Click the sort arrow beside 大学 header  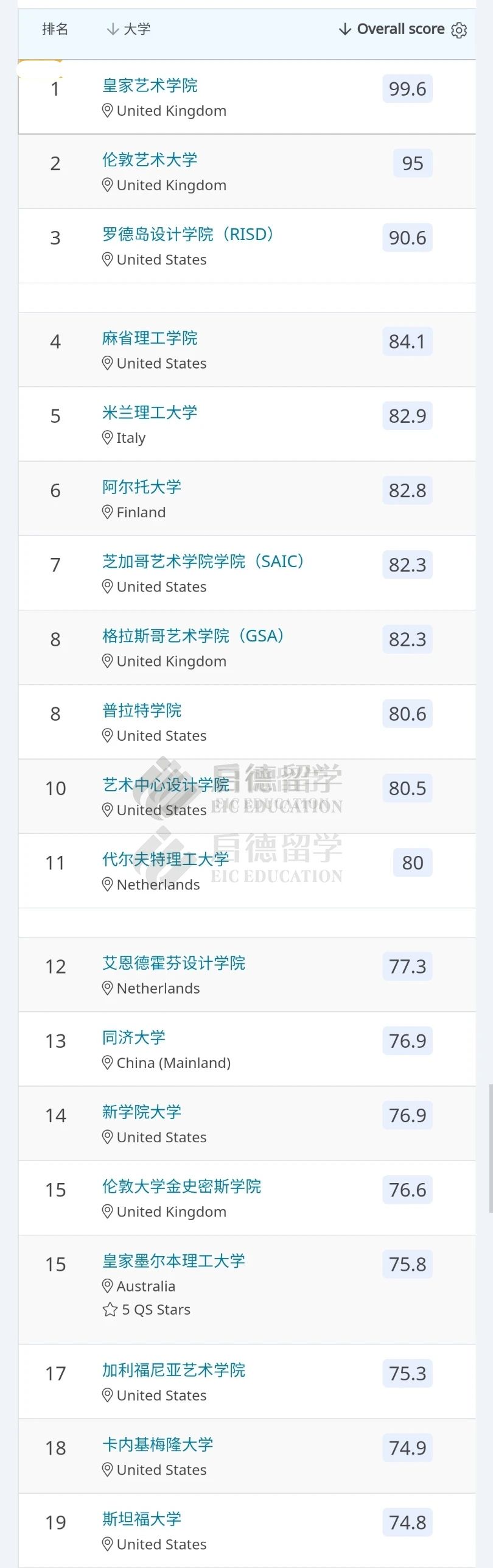click(x=112, y=29)
